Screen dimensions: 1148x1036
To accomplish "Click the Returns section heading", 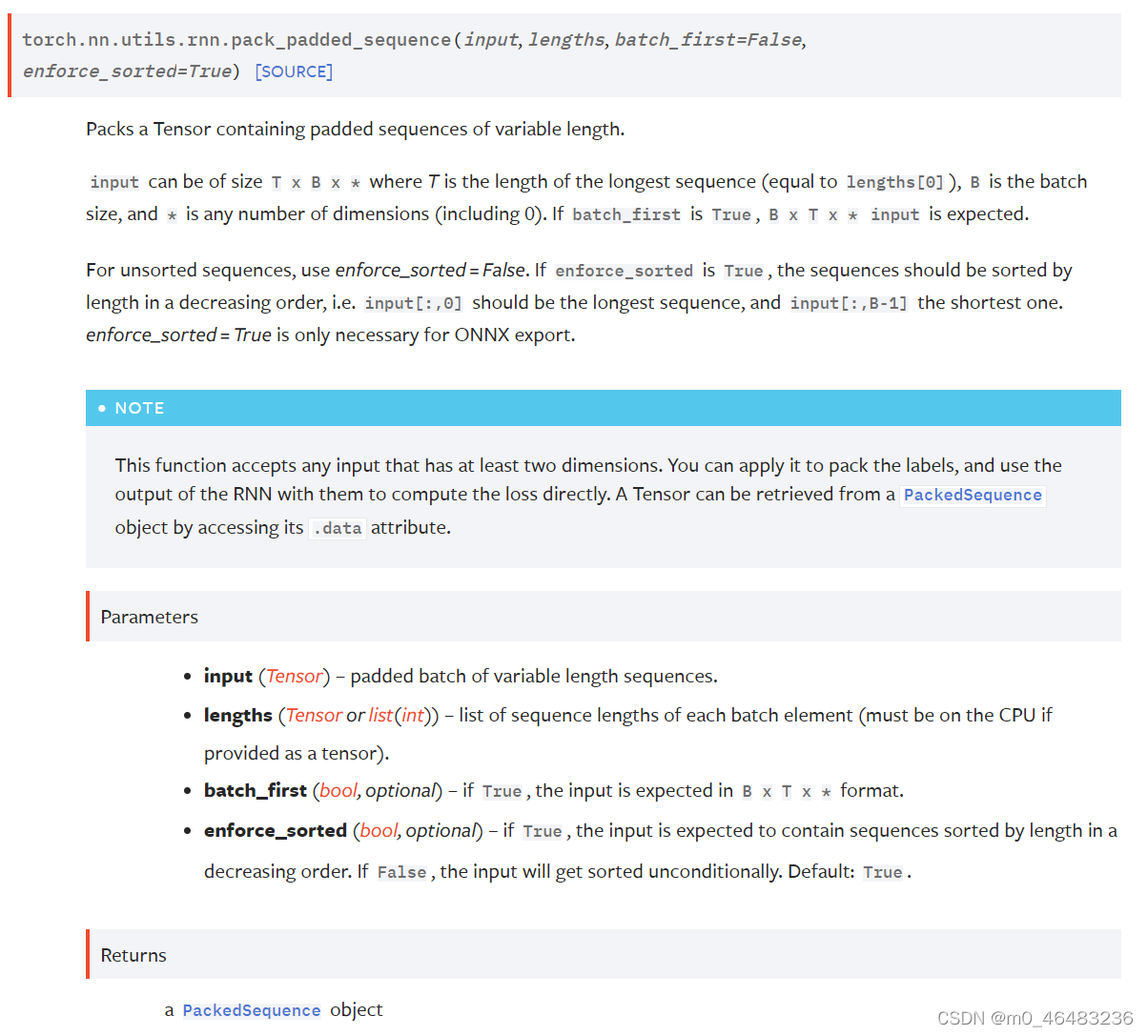I will [133, 955].
